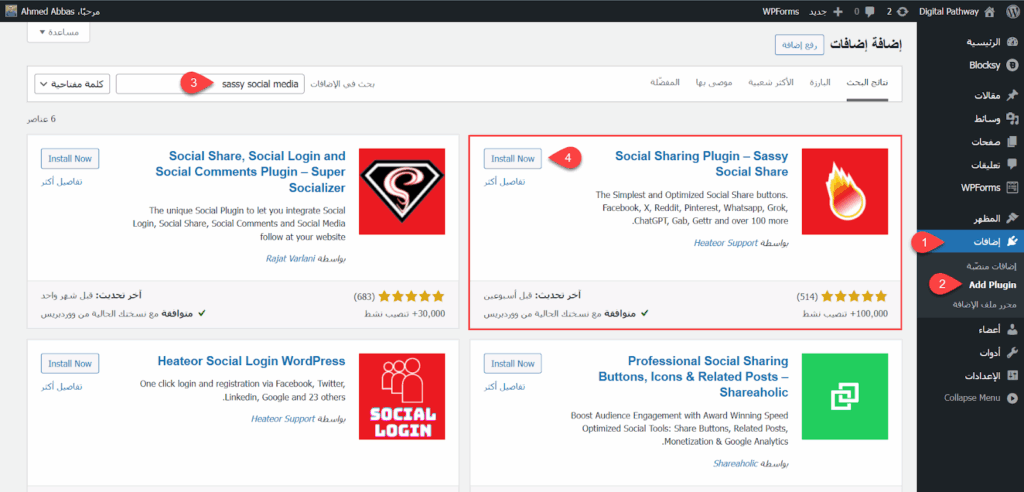1024x492 pixels.
Task: Open تفاصيل أكثر for Heateor Social Login
Action: click(61, 387)
